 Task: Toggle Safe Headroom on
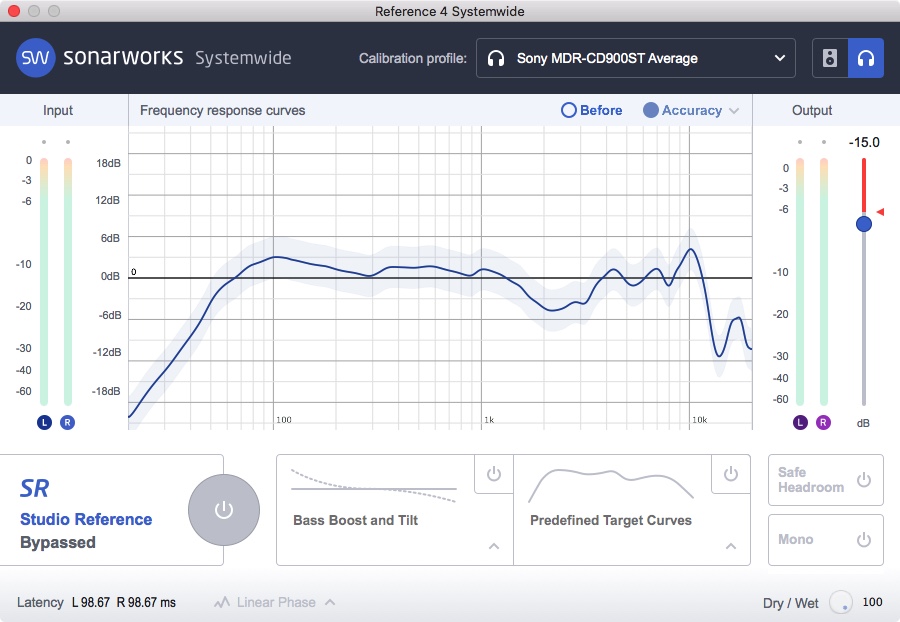coord(863,480)
